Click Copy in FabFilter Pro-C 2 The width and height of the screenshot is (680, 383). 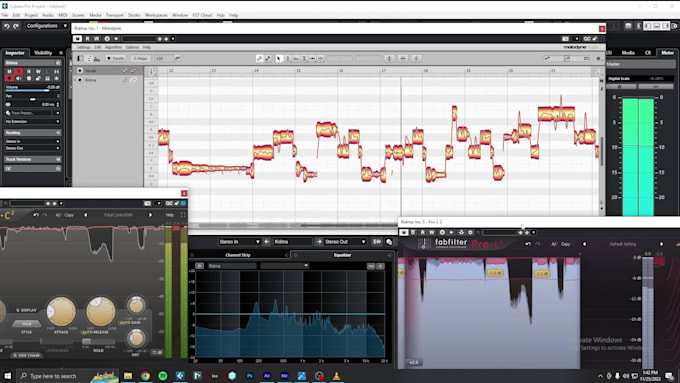point(69,215)
